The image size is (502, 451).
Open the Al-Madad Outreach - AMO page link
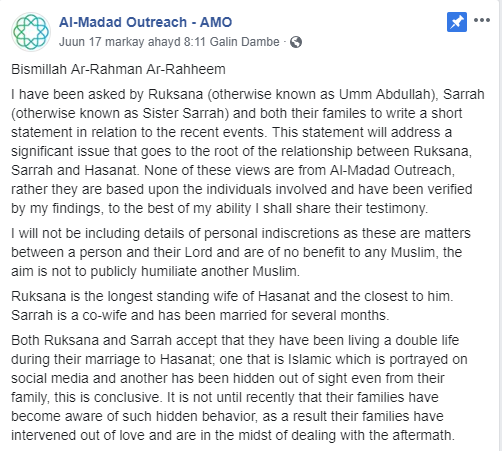pos(145,22)
